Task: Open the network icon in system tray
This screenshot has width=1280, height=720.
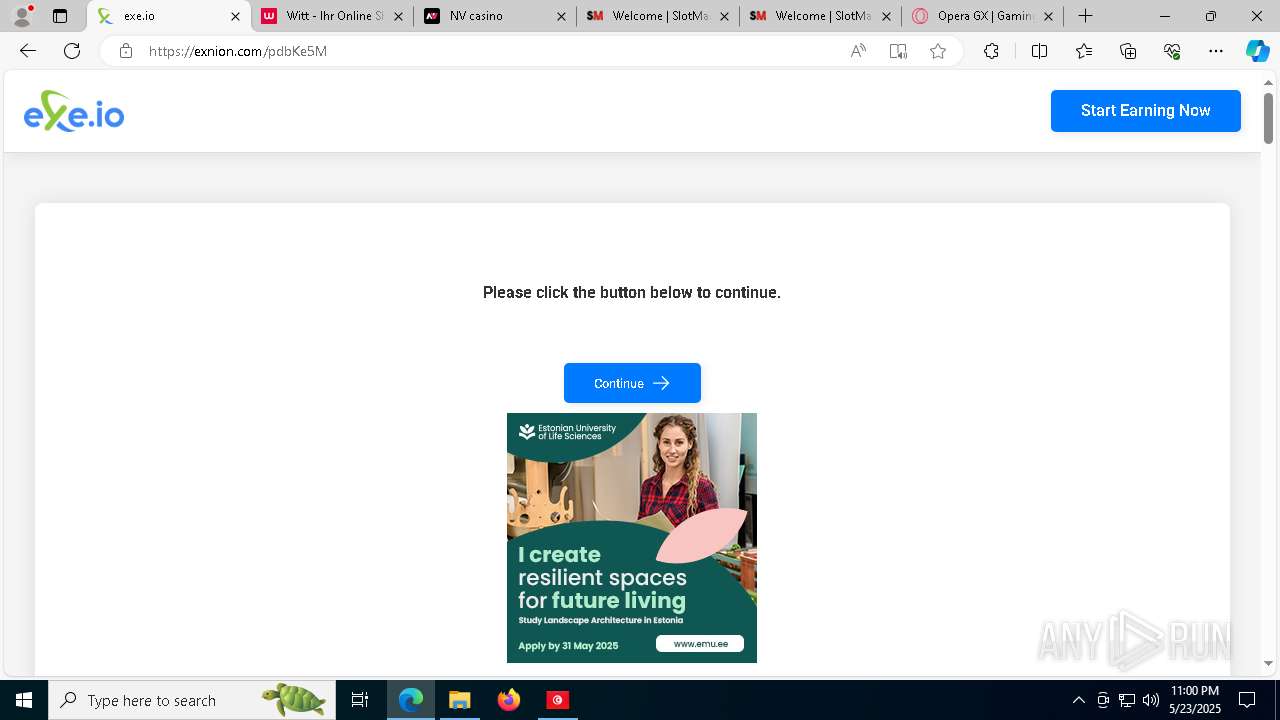Action: tap(1127, 700)
